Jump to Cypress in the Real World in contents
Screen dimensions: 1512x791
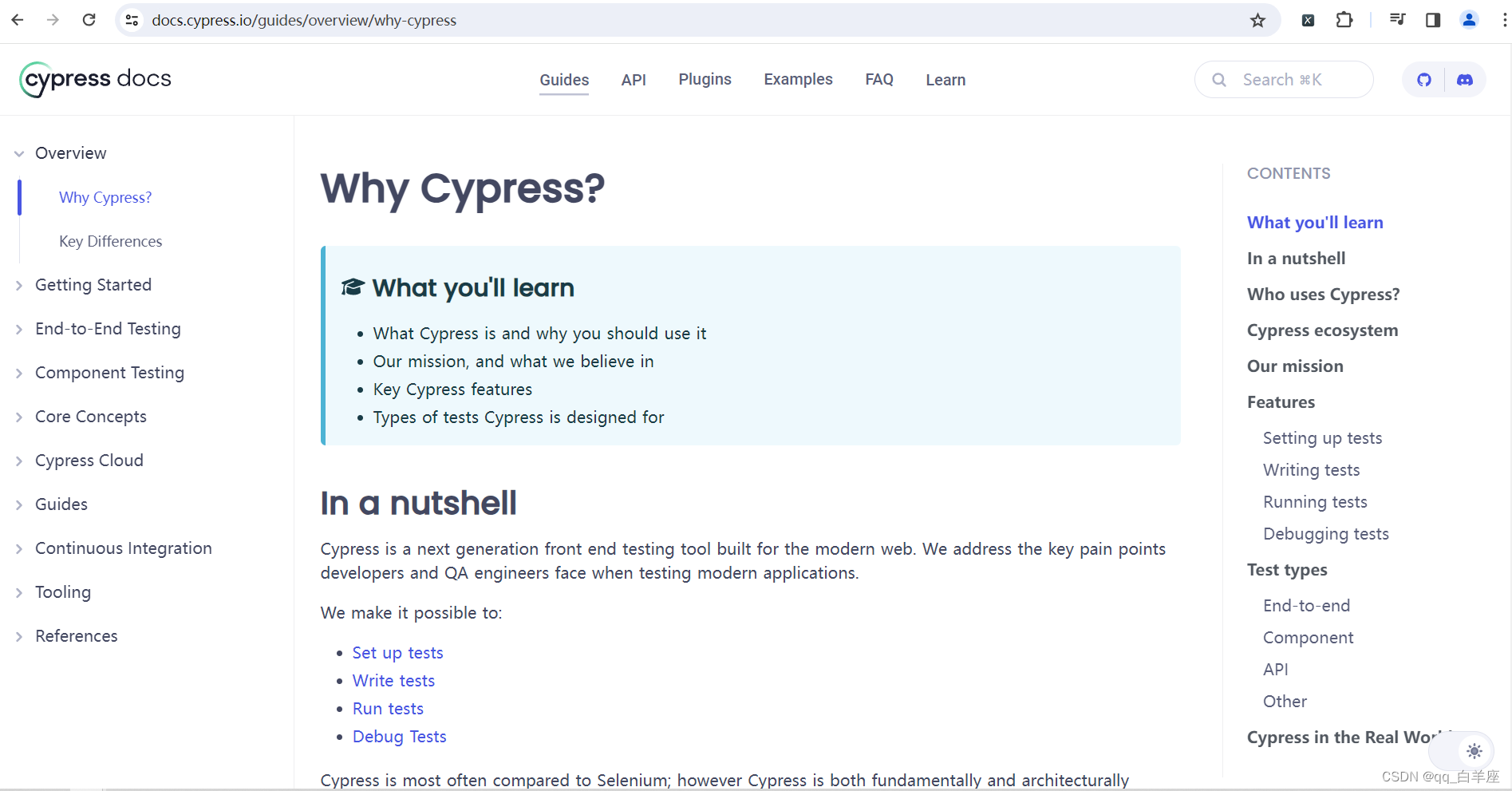(1348, 738)
